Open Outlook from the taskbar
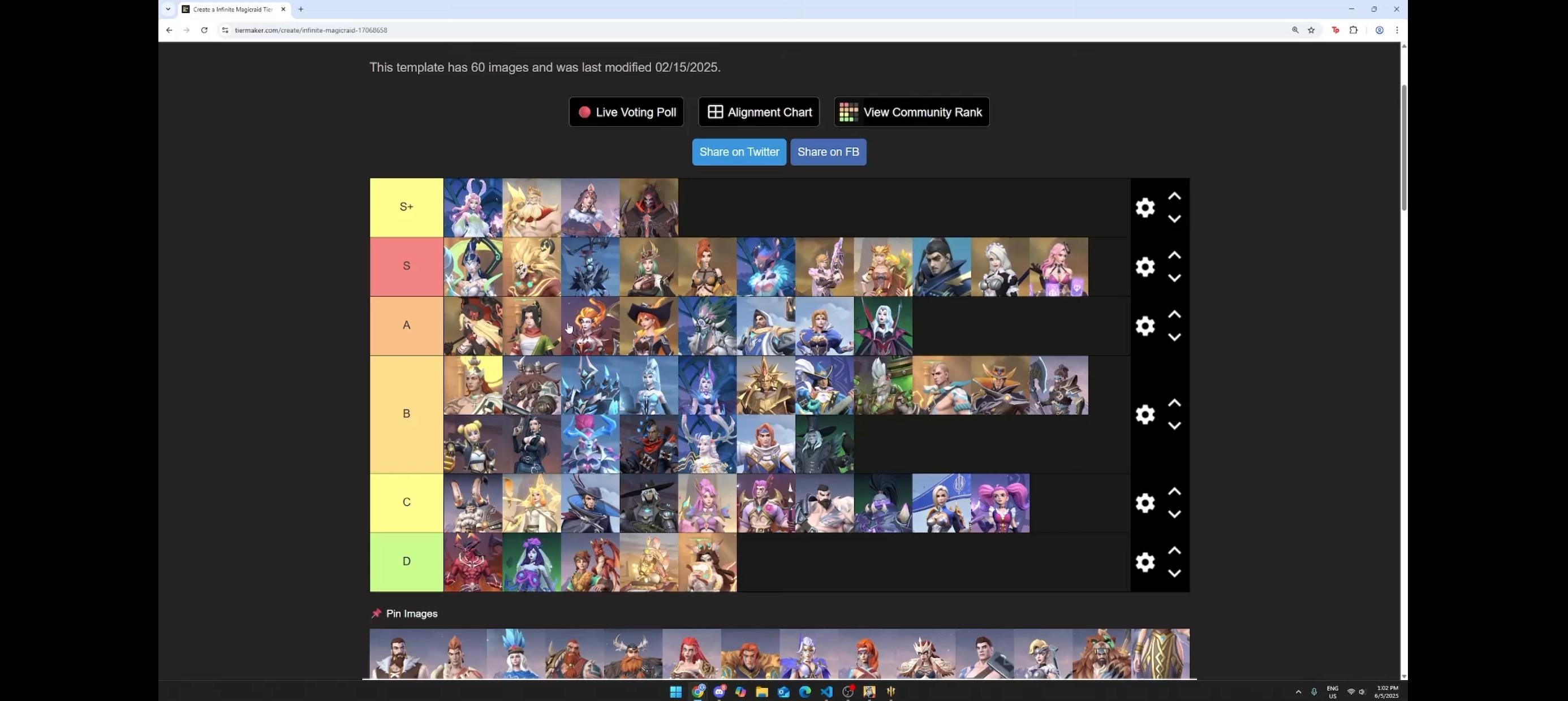 click(783, 691)
